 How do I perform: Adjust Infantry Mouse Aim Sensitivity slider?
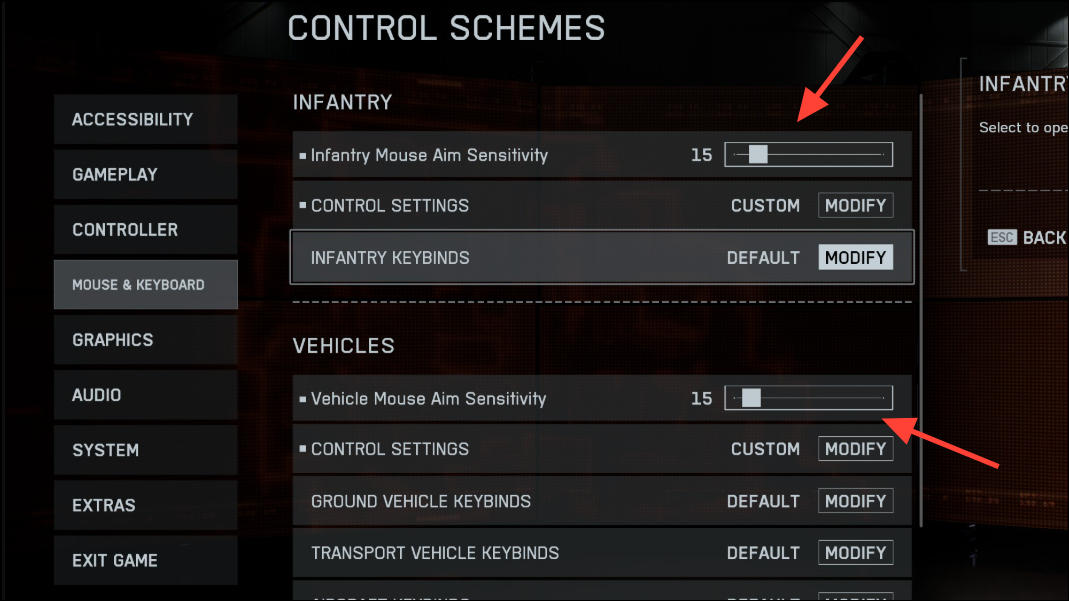coord(809,155)
